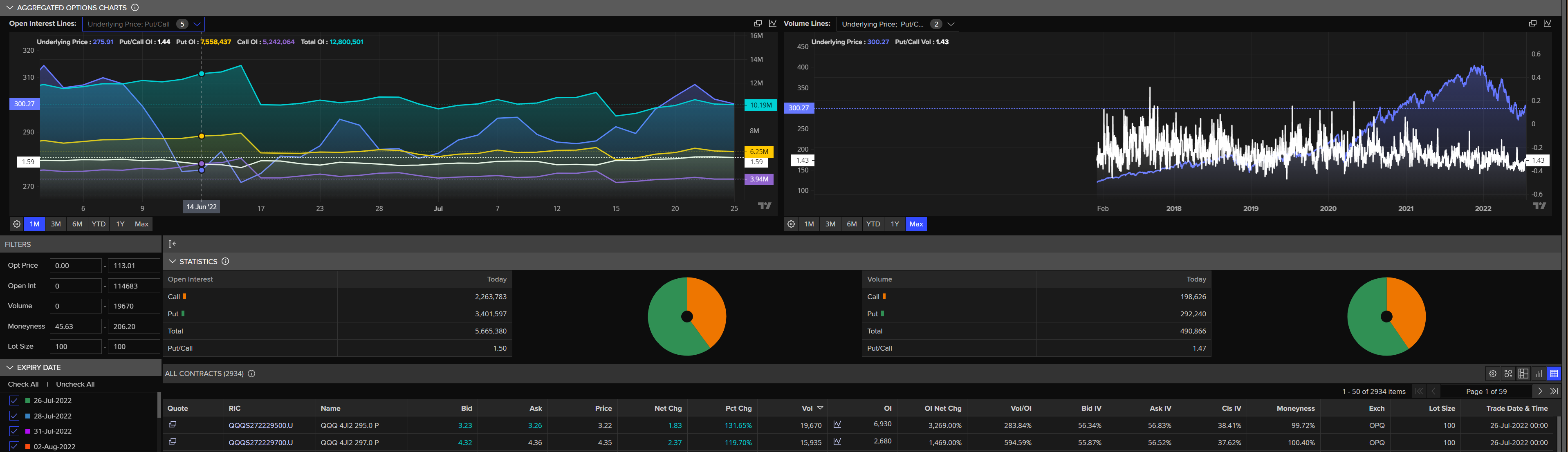Open settings gear for All Contracts table
This screenshot has height=452, width=1568.
click(x=1492, y=374)
